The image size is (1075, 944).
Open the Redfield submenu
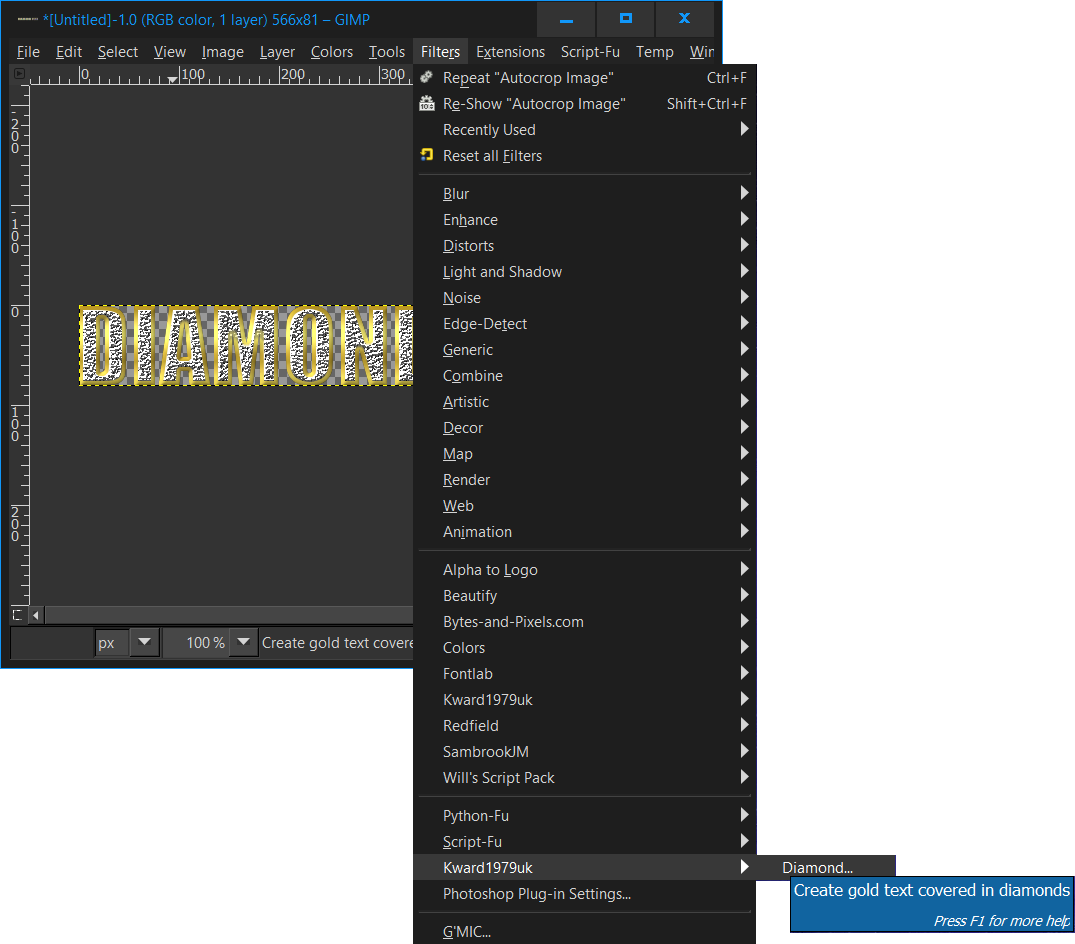click(x=584, y=726)
